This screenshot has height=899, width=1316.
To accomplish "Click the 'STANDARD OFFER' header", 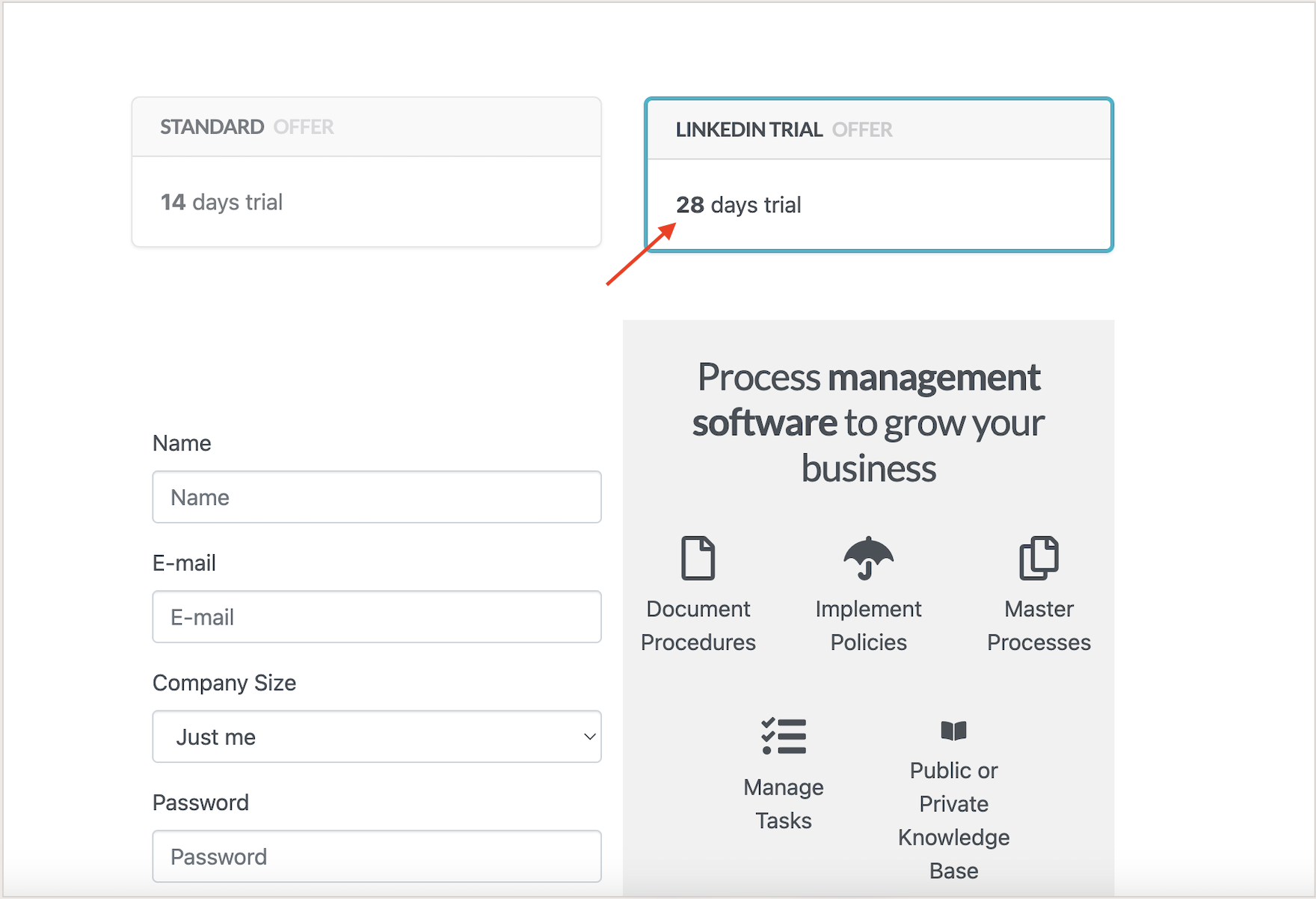I will pyautogui.click(x=246, y=126).
